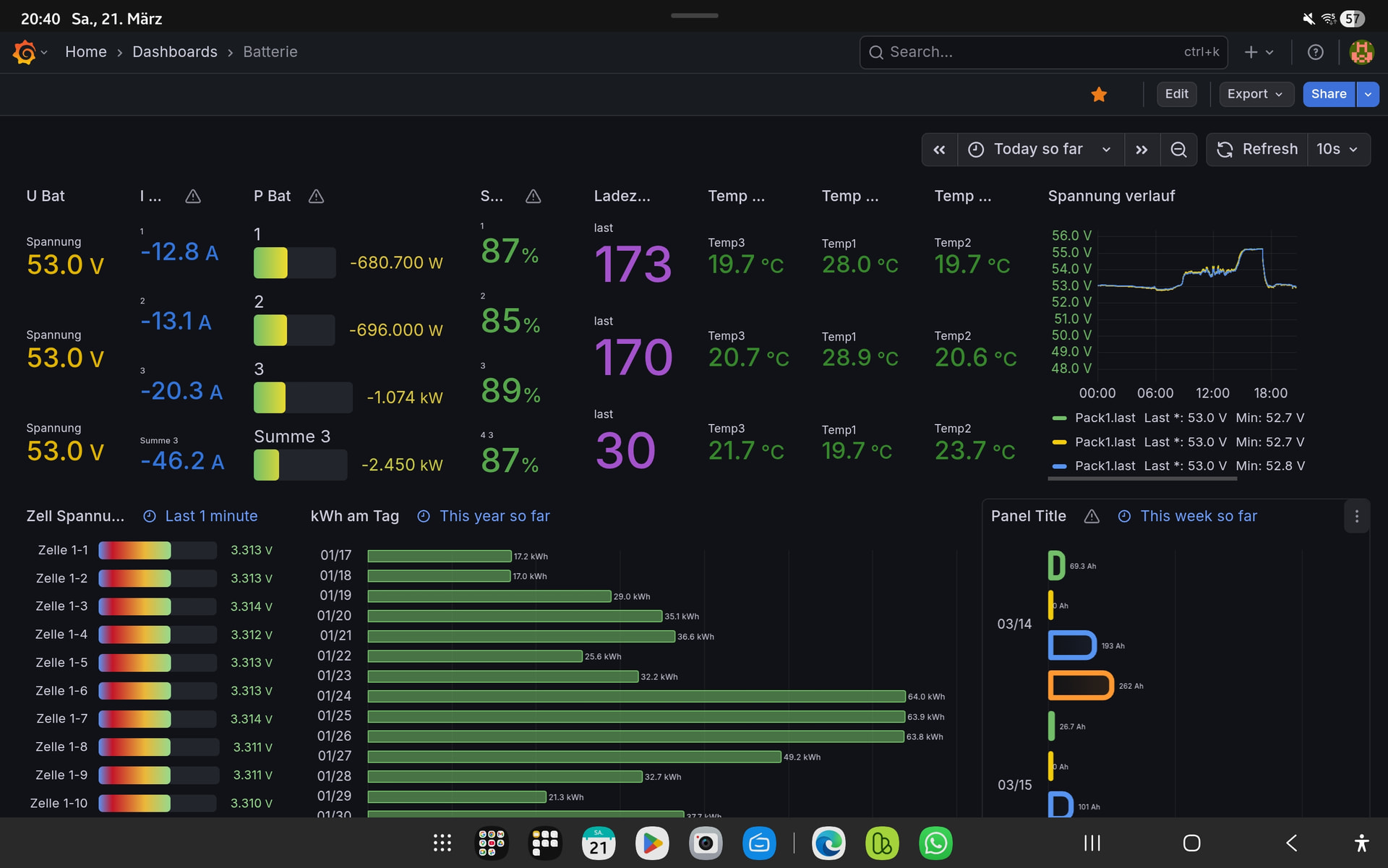Click the Edit button
This screenshot has width=1388, height=868.
(x=1176, y=94)
